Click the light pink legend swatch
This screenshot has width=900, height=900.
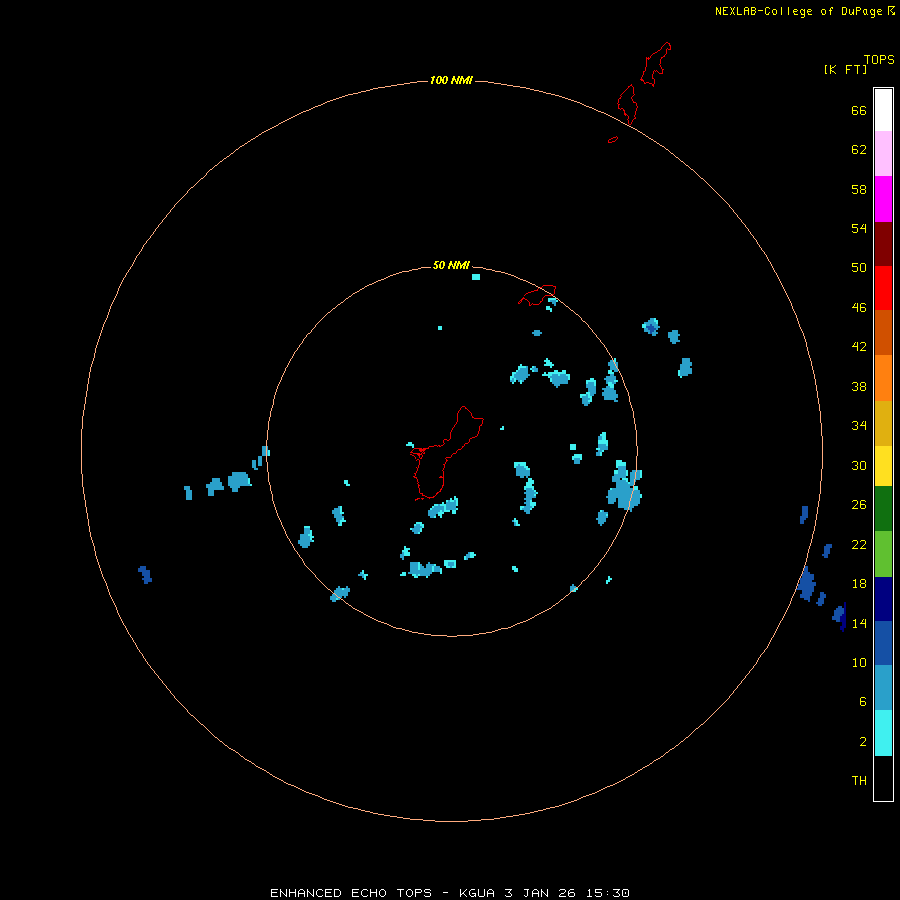coord(883,153)
